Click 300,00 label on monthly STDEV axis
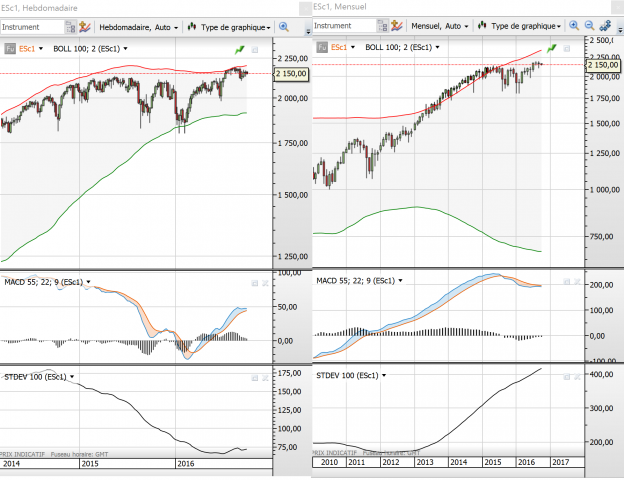This screenshot has width=624, height=480. pos(601,408)
